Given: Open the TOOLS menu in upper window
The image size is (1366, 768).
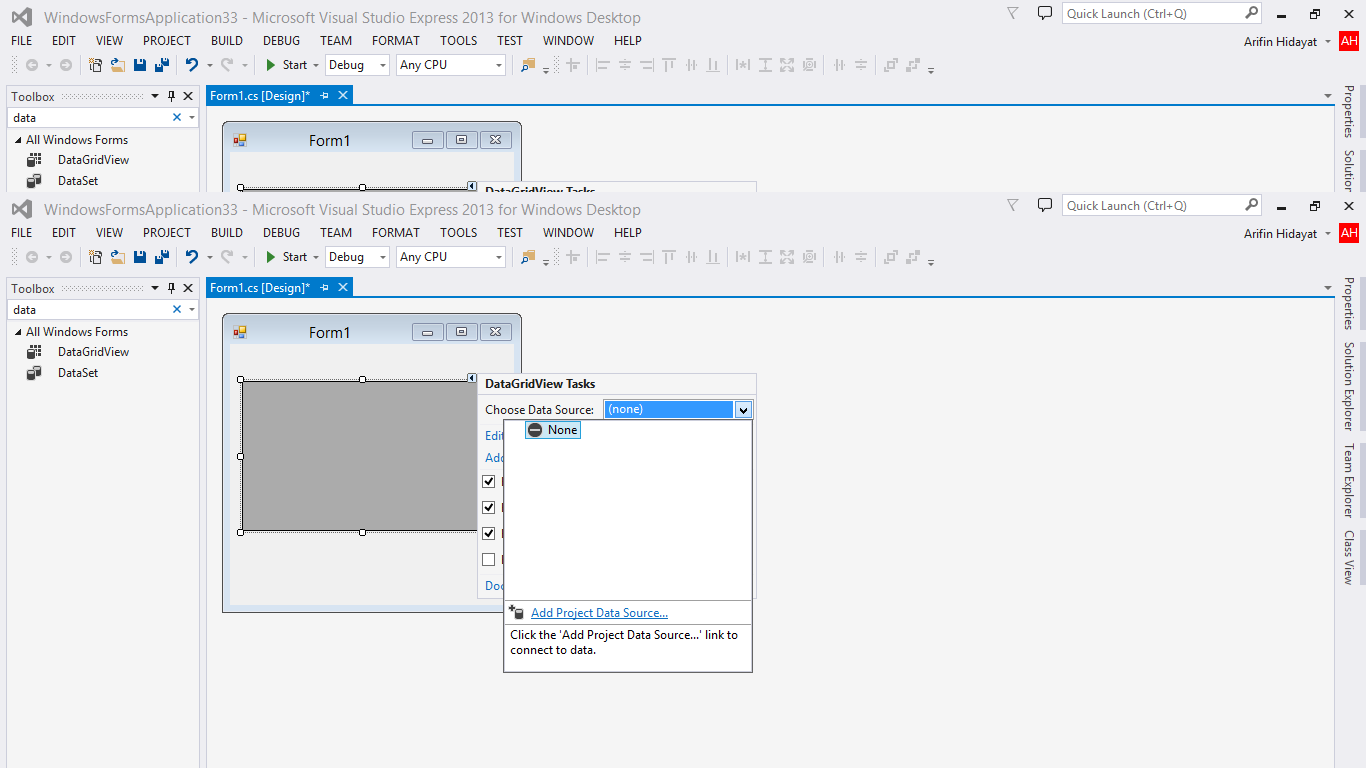Looking at the screenshot, I should [x=459, y=41].
